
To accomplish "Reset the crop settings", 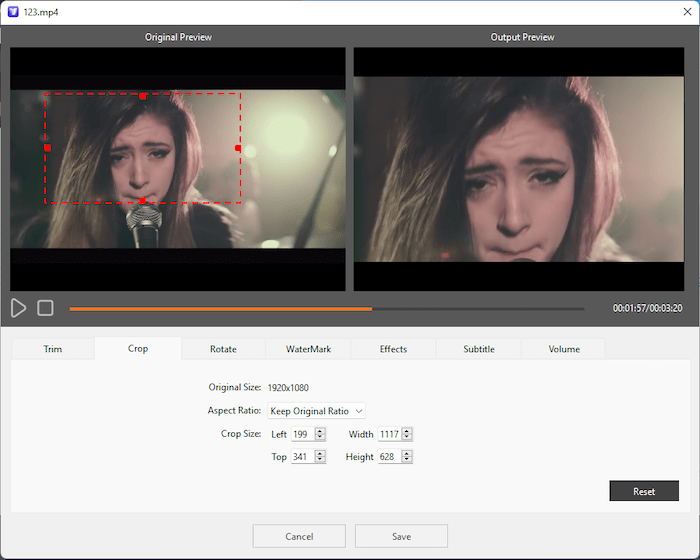I will (x=644, y=491).
